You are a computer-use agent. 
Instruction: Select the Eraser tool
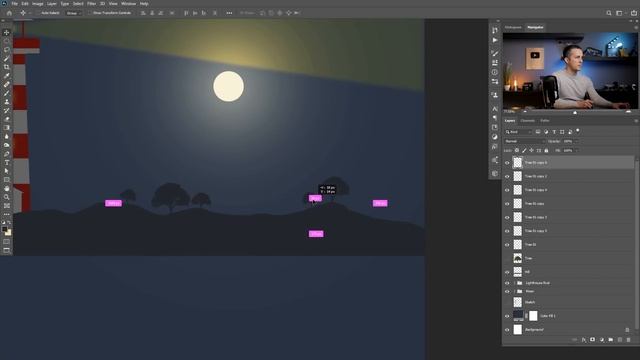coord(7,119)
